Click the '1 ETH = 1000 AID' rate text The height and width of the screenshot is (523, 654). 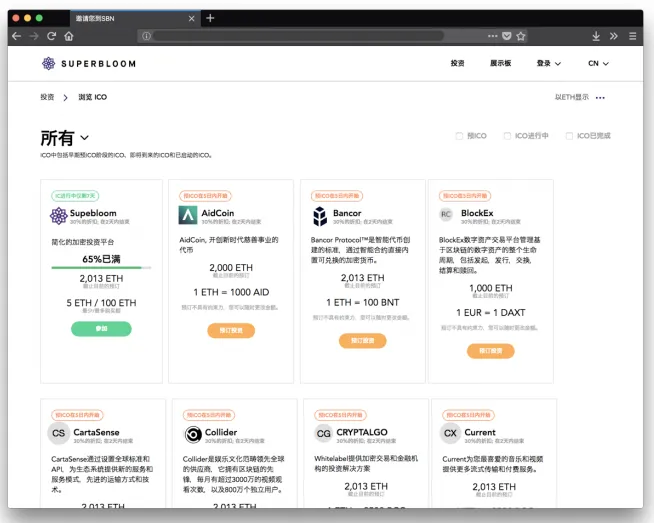point(231,292)
